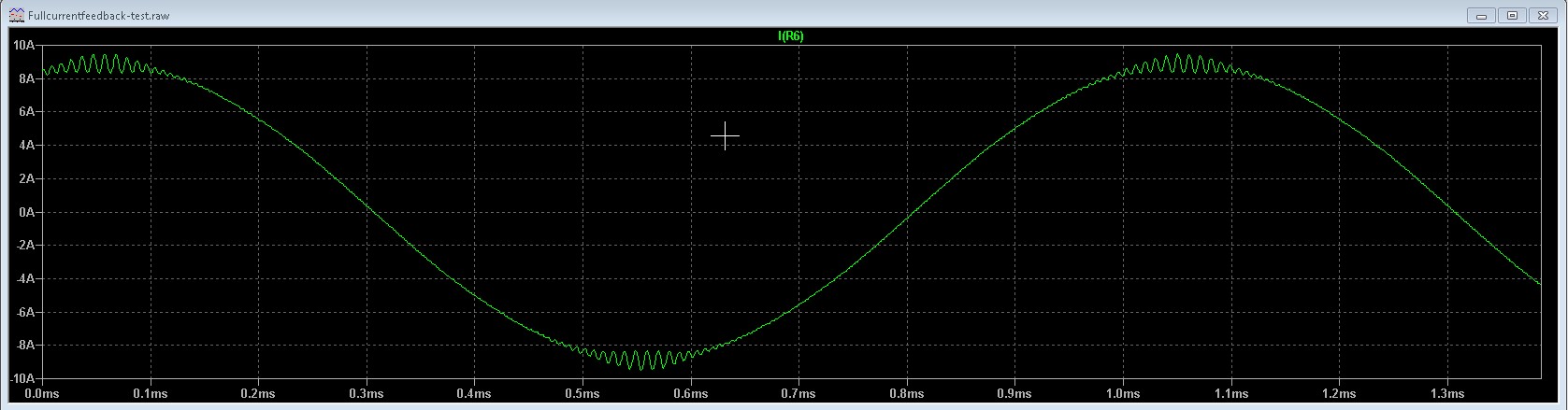1568x410 pixels.
Task: Click the 0.9ms time axis label
Action: [1014, 394]
